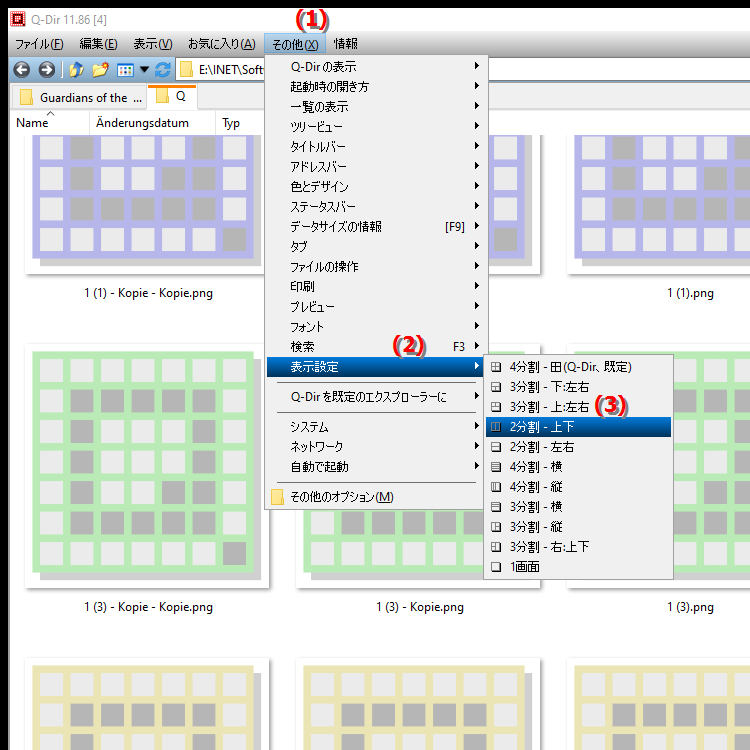
Task: Open the 情報 menu
Action: [345, 44]
